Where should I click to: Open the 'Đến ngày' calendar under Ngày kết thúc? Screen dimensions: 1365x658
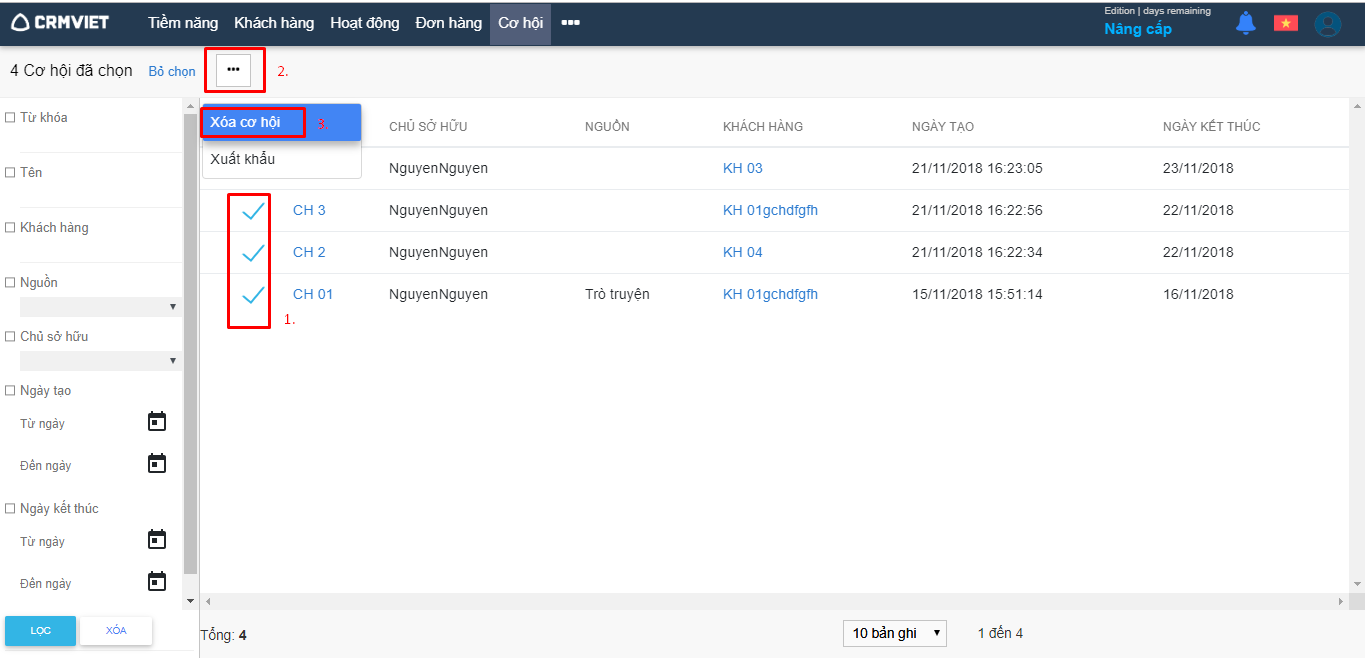point(157,582)
